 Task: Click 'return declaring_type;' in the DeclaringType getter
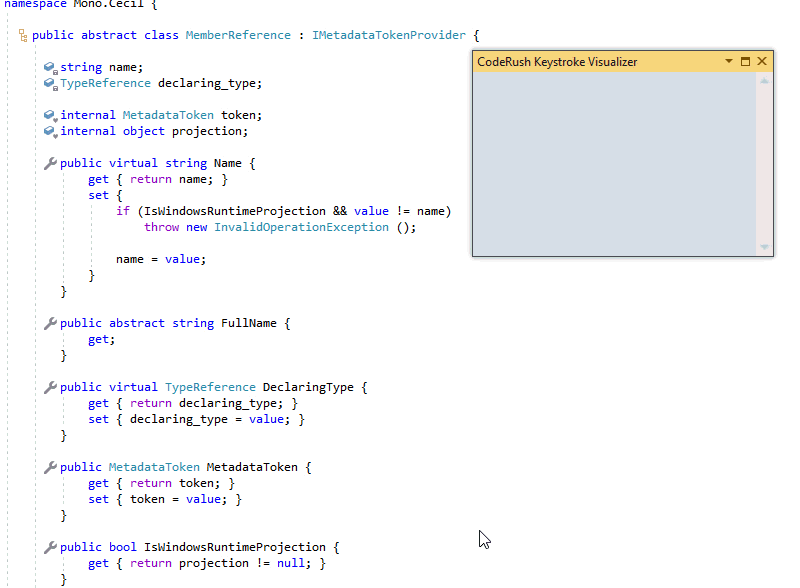click(206, 403)
